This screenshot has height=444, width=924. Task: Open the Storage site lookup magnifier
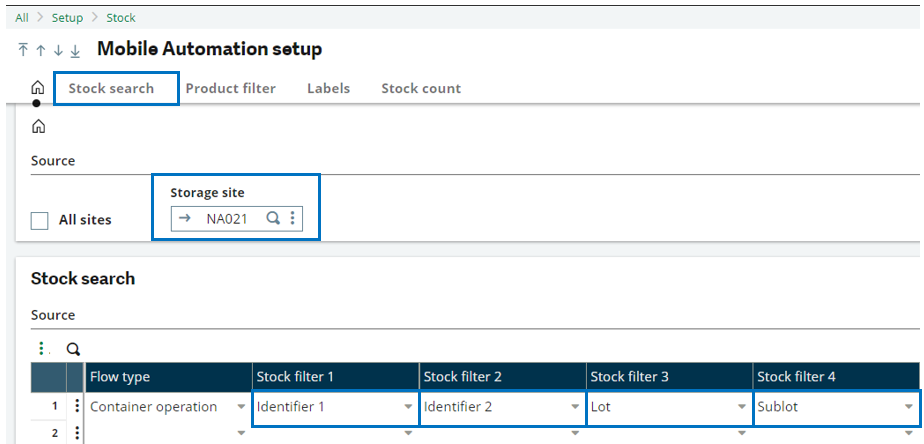click(273, 219)
